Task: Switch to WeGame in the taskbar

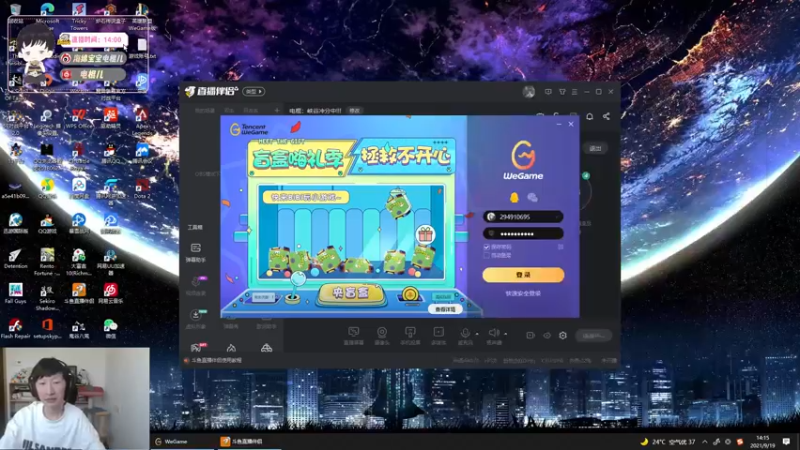Action: coord(184,441)
